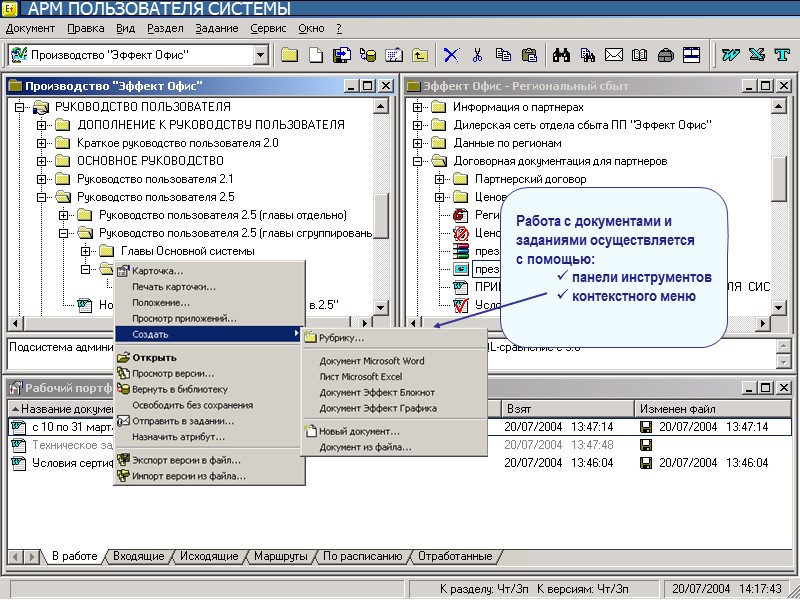Click the binoculars search icon

(x=561, y=55)
